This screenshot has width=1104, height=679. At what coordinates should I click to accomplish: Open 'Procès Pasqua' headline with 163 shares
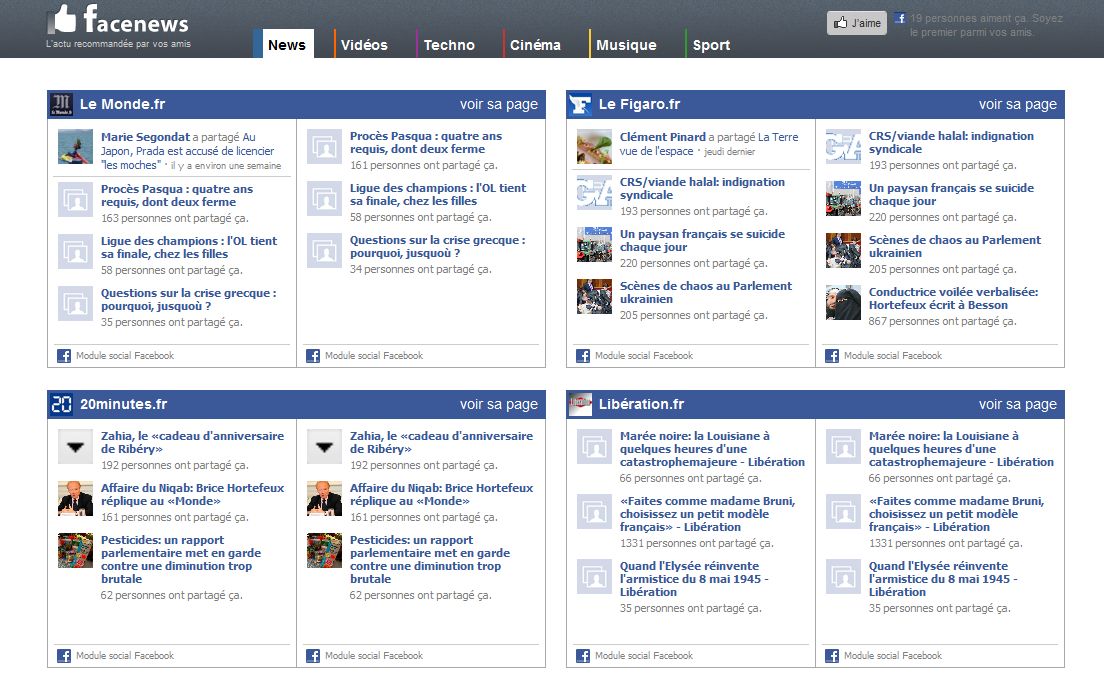point(177,195)
